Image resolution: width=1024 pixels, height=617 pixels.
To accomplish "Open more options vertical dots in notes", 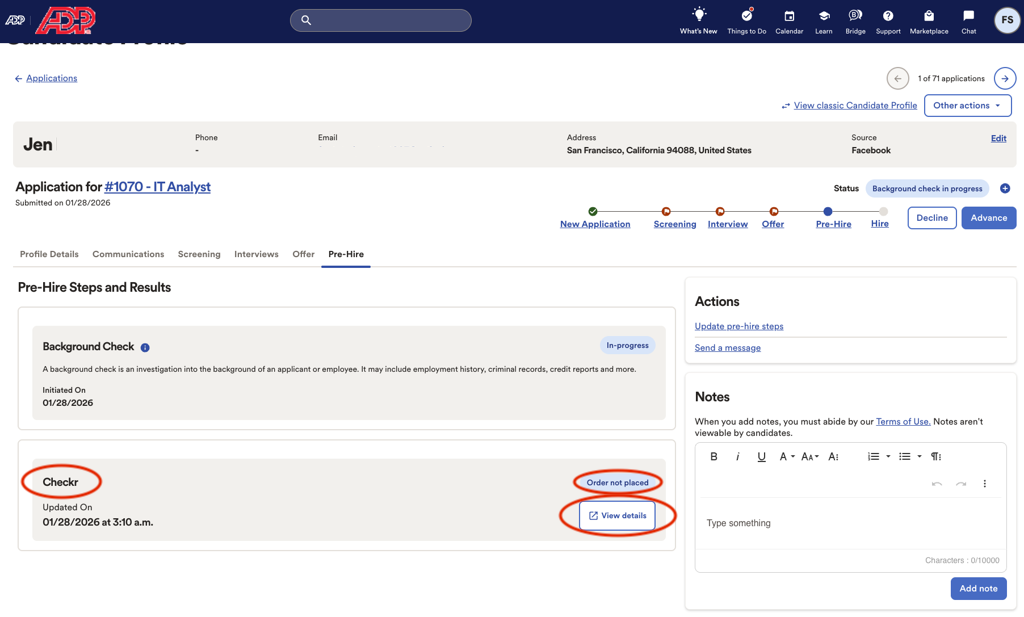I will (x=984, y=484).
